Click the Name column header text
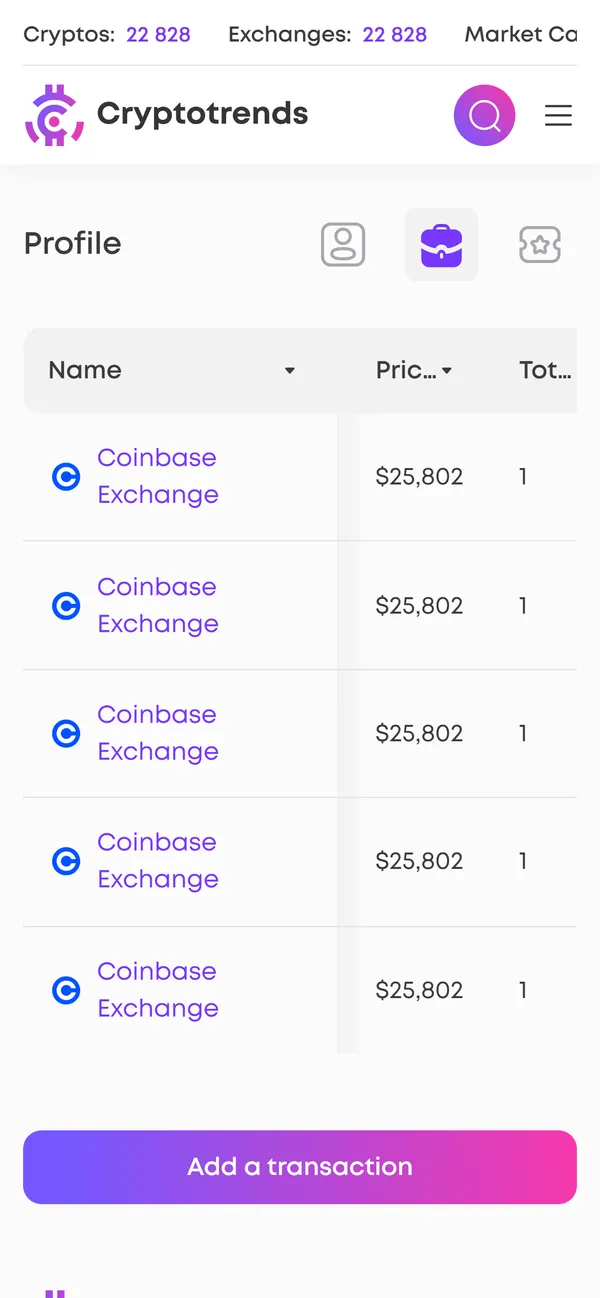Image resolution: width=600 pixels, height=1298 pixels. [x=85, y=370]
